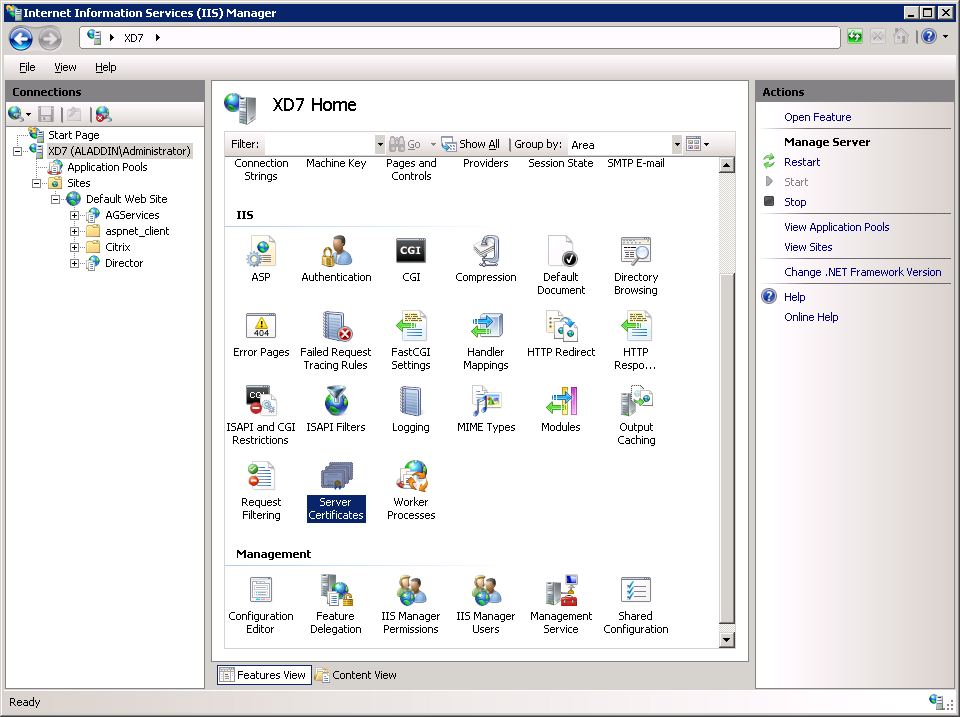Open the Configuration Editor

(261, 604)
